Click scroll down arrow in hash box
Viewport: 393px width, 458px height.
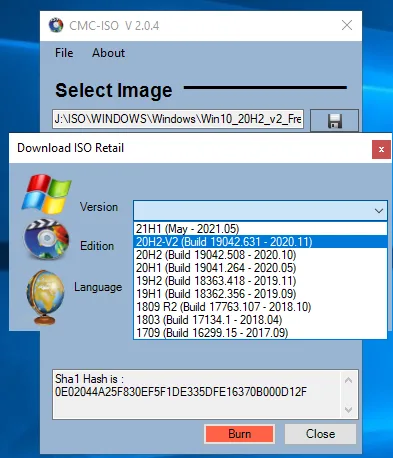pyautogui.click(x=349, y=409)
